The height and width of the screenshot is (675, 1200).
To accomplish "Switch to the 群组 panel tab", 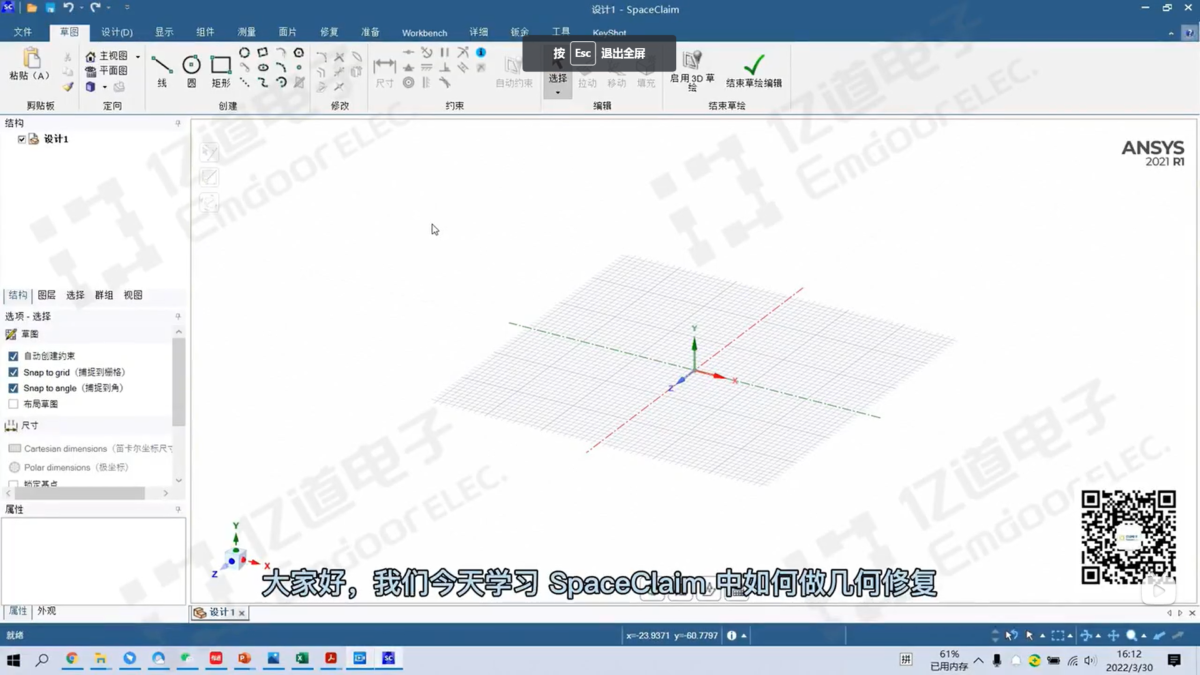I will 104,295.
